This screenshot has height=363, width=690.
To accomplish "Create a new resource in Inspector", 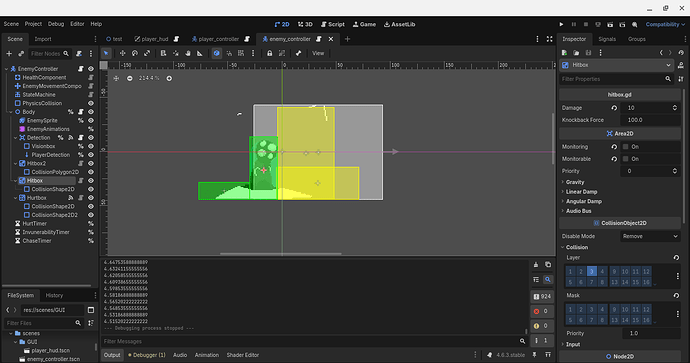I will pos(565,53).
